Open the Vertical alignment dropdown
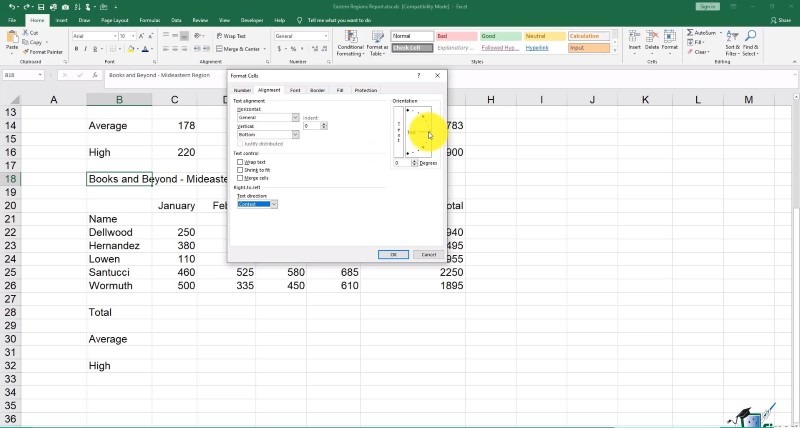 [x=295, y=134]
